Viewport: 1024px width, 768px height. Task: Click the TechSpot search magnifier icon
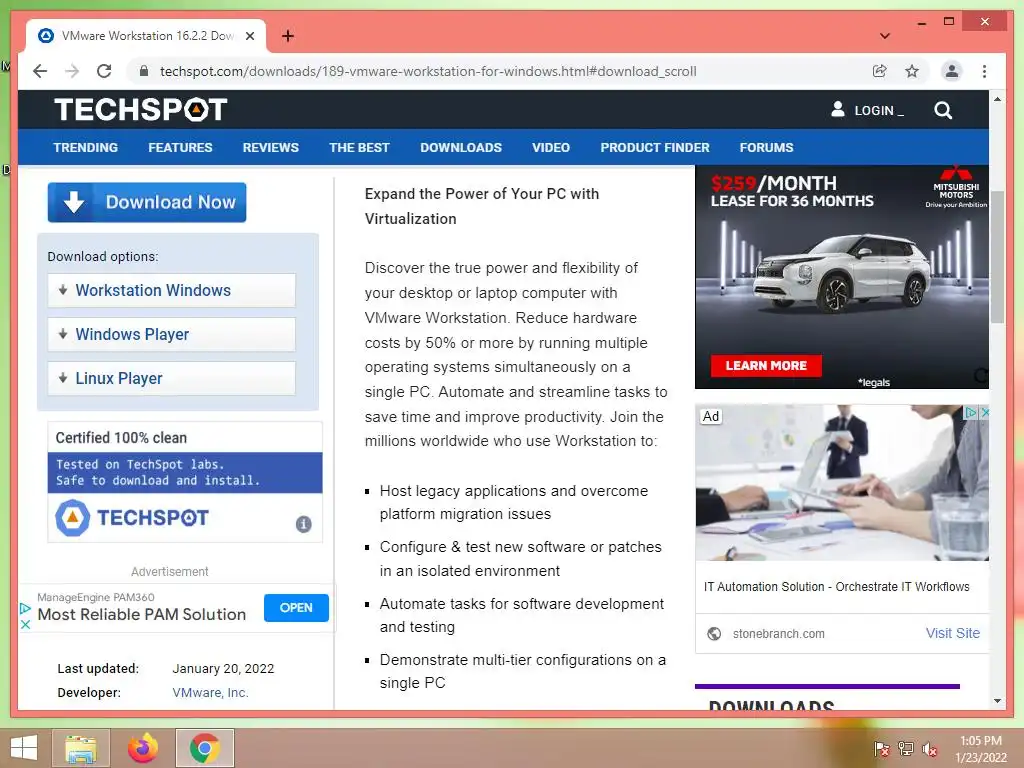pyautogui.click(x=942, y=110)
